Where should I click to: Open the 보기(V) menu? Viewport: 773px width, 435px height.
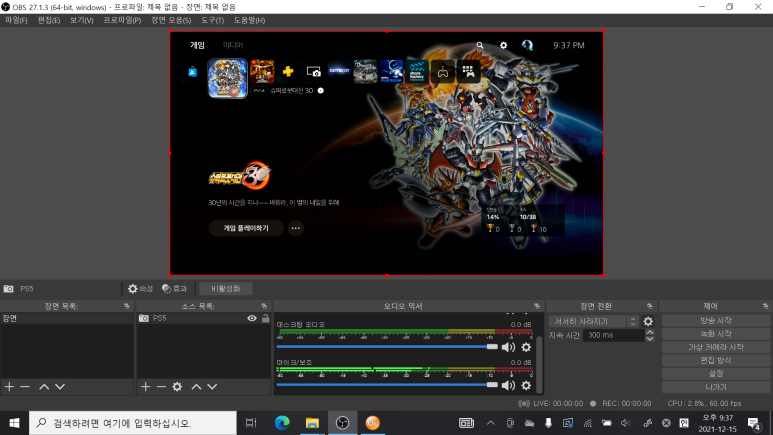pyautogui.click(x=81, y=20)
